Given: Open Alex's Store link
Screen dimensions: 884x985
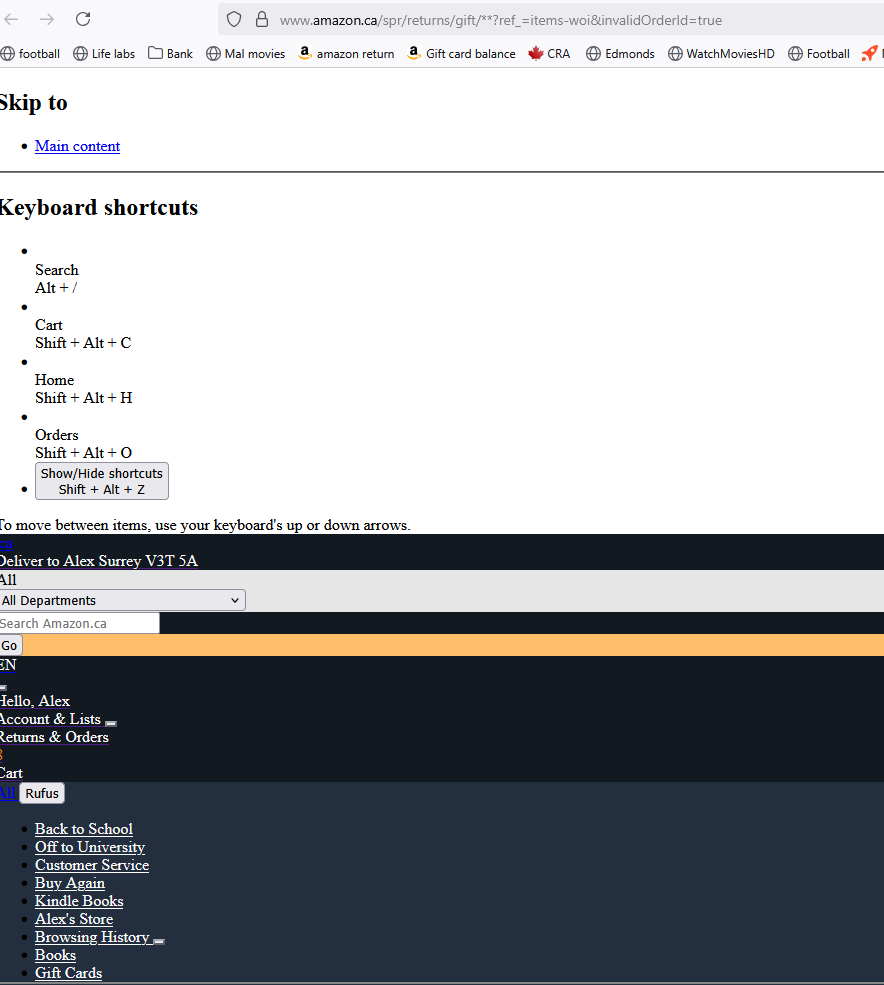Looking at the screenshot, I should [74, 919].
